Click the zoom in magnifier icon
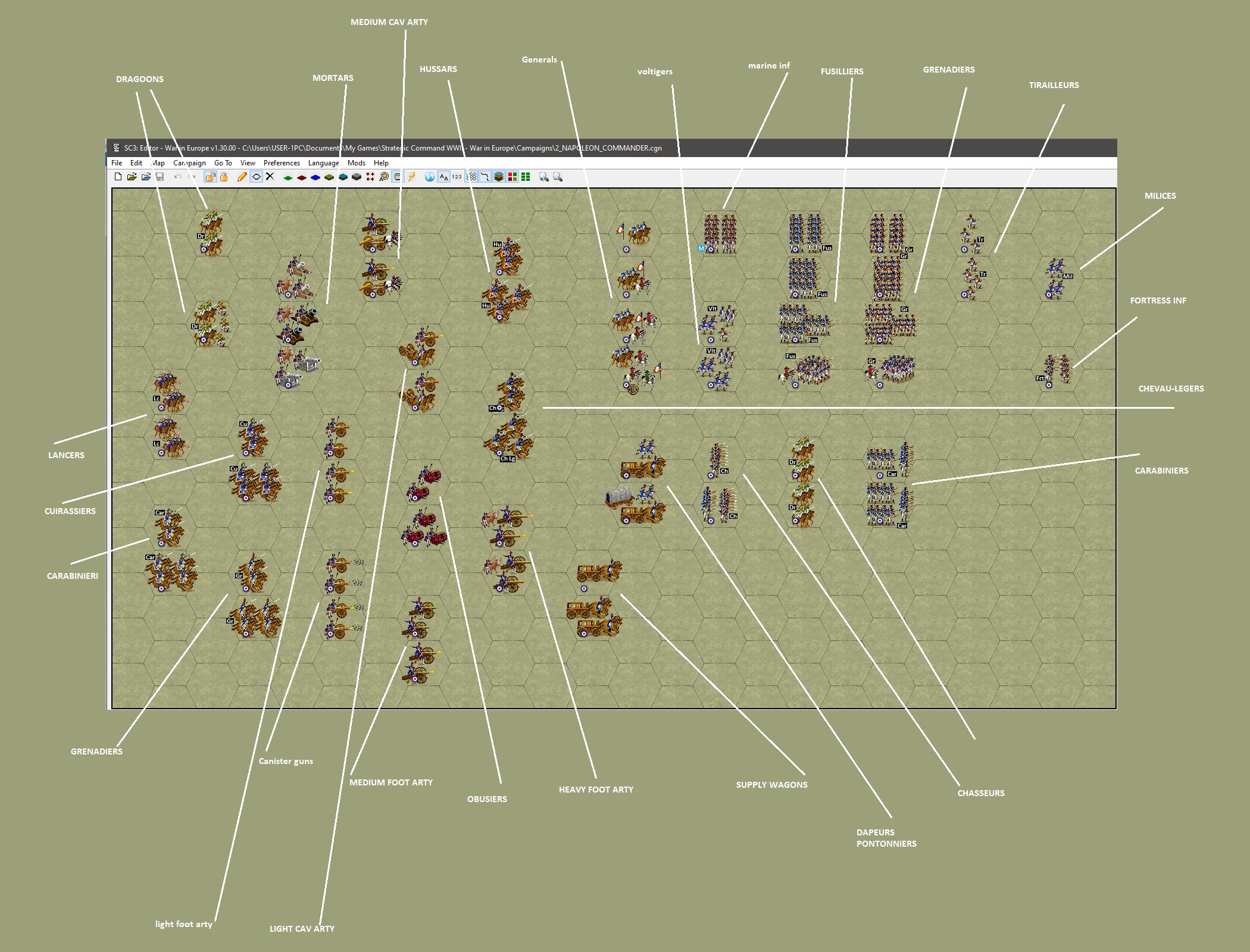1250x952 pixels. (543, 177)
